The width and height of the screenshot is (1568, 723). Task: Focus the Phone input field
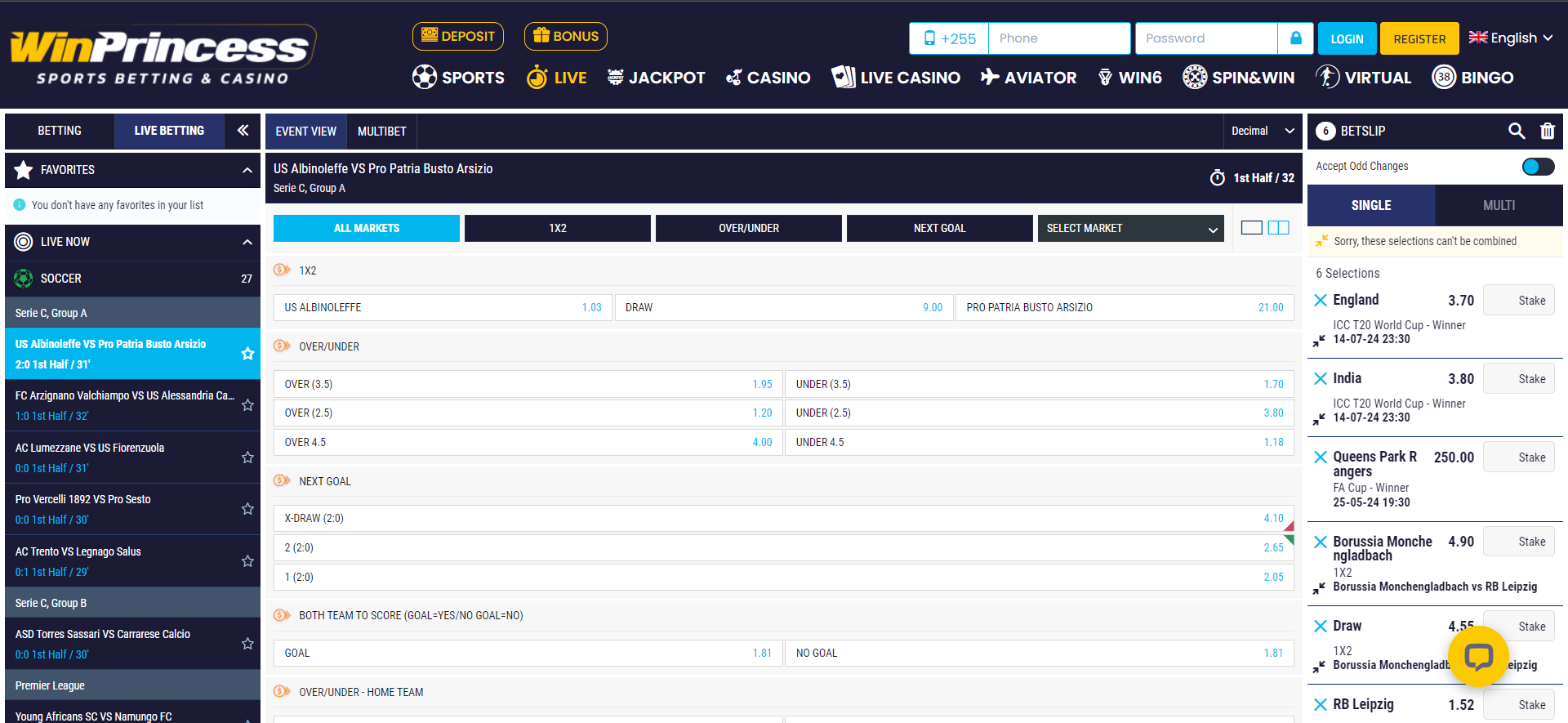pyautogui.click(x=1059, y=38)
